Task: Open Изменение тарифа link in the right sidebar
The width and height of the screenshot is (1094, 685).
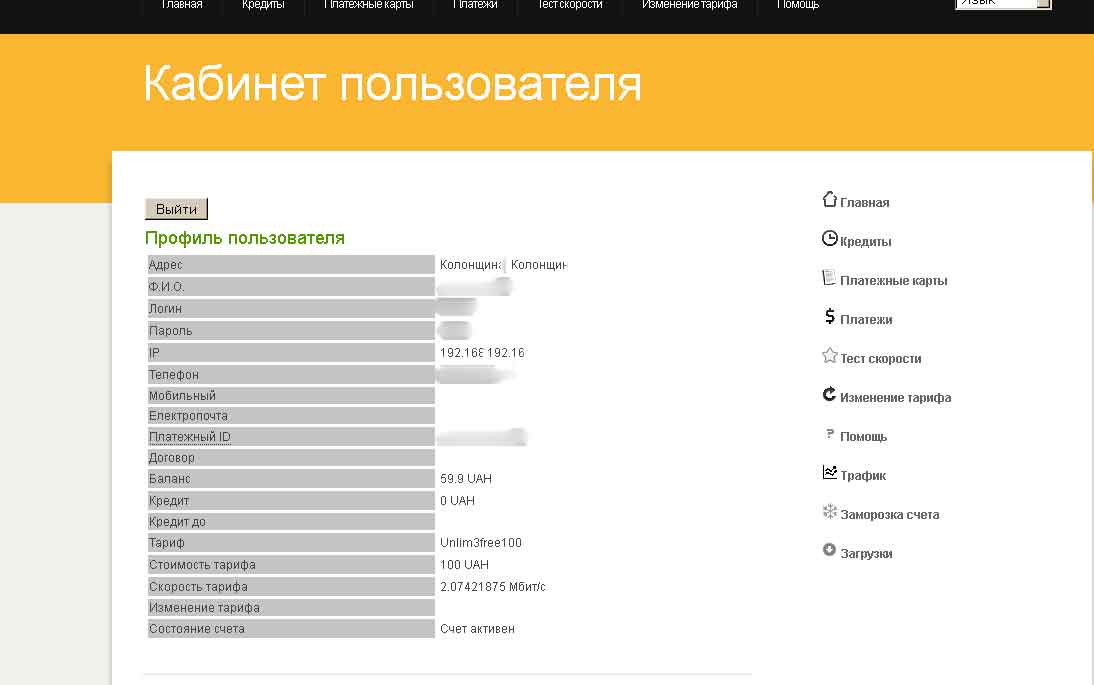Action: pyautogui.click(x=895, y=398)
